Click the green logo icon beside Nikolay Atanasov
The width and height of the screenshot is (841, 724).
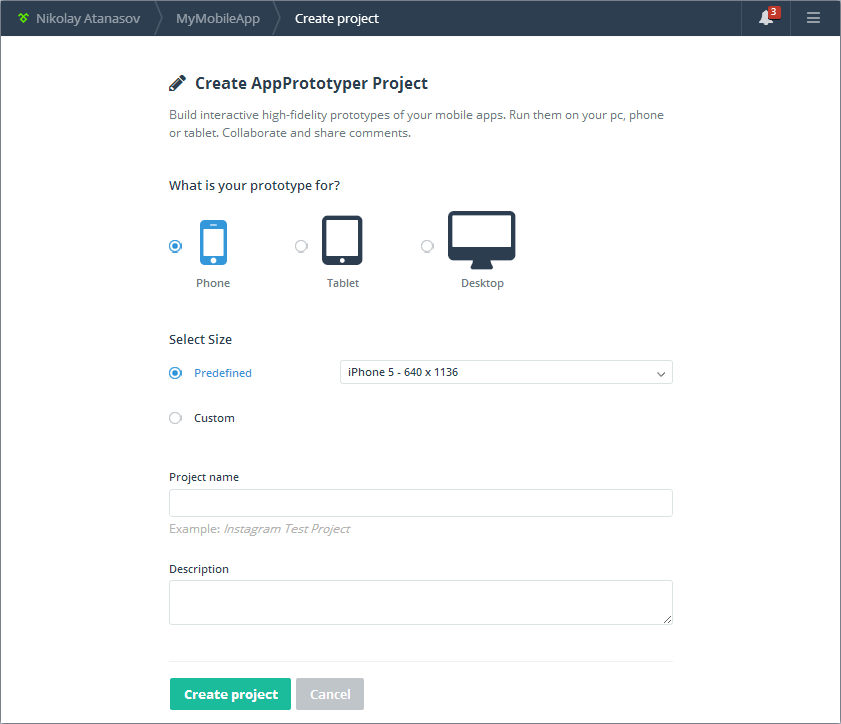(x=23, y=18)
